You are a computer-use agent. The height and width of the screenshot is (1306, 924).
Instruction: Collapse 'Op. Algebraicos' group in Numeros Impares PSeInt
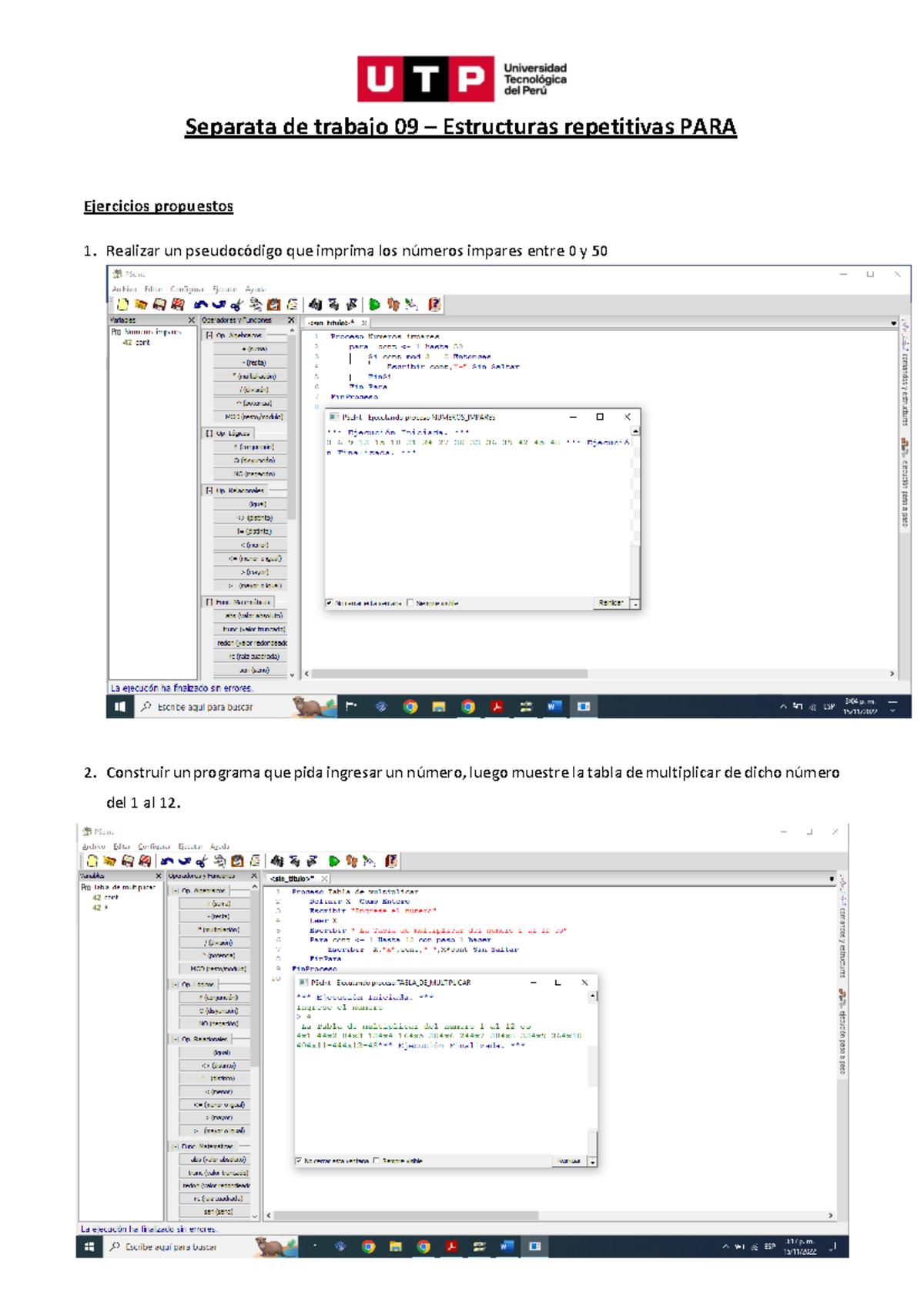tap(209, 336)
